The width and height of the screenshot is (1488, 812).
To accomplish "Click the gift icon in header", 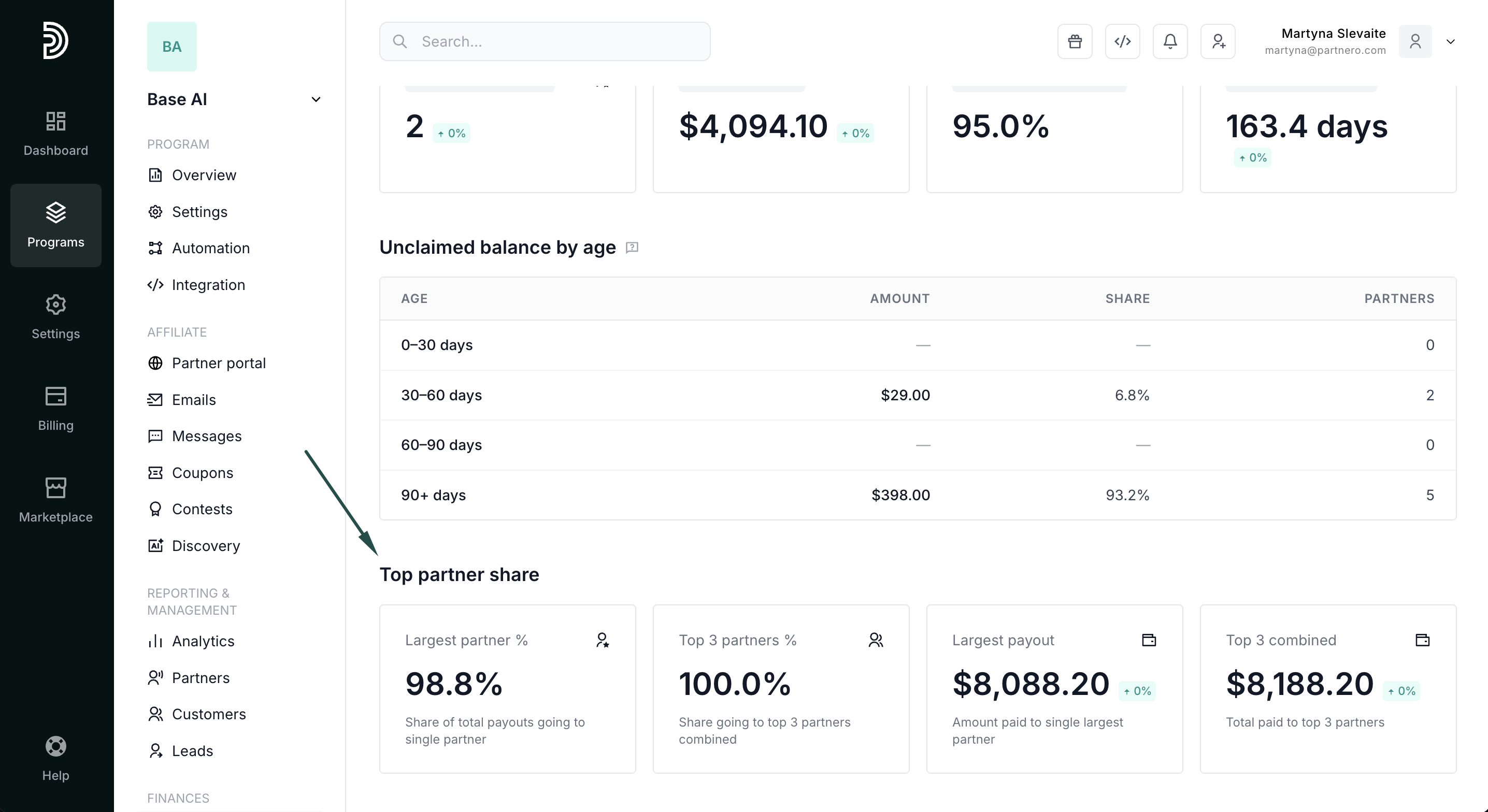I will point(1075,41).
